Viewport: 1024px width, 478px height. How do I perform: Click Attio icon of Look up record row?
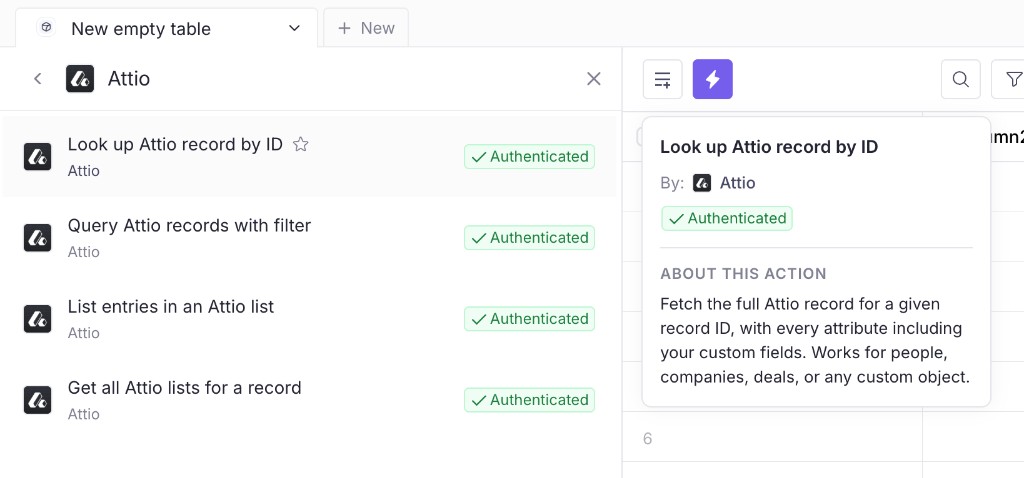tap(37, 157)
